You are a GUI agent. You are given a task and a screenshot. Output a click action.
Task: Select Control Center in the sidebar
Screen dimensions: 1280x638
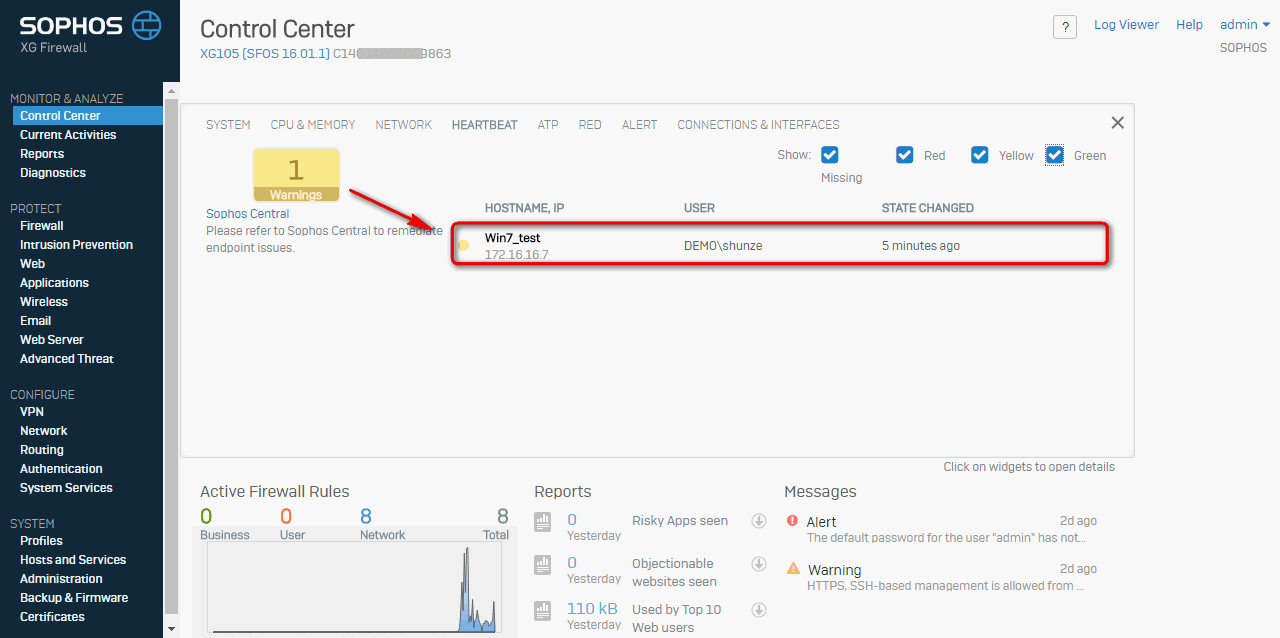pos(88,116)
